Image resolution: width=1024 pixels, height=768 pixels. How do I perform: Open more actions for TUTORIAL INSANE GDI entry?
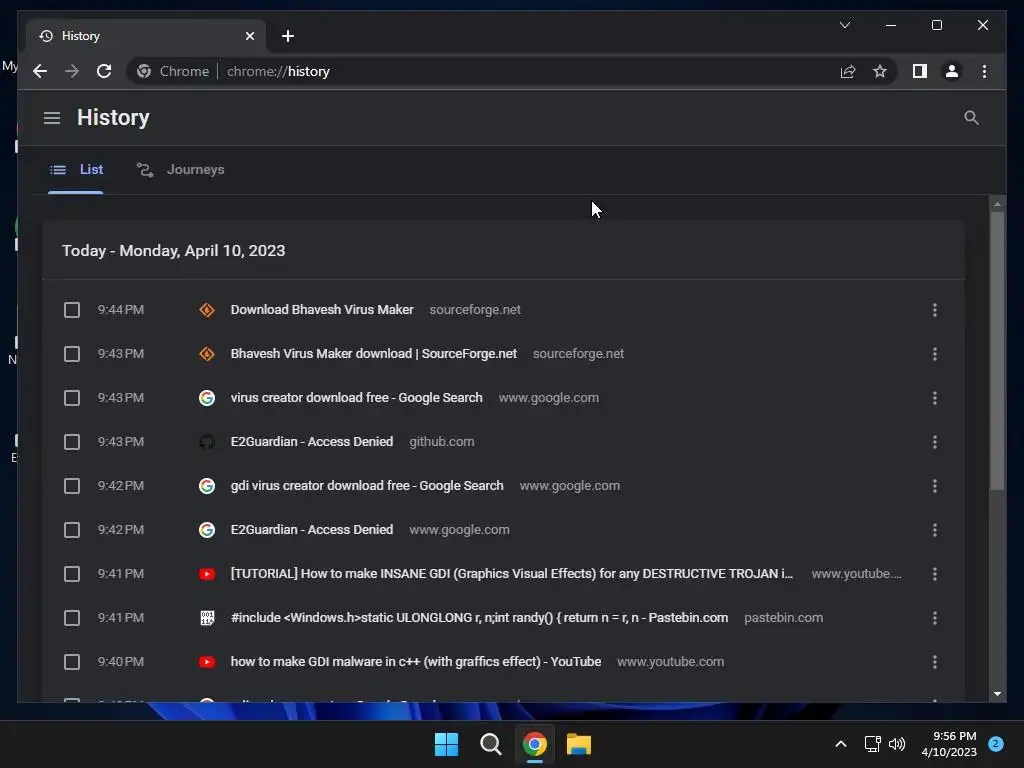935,574
